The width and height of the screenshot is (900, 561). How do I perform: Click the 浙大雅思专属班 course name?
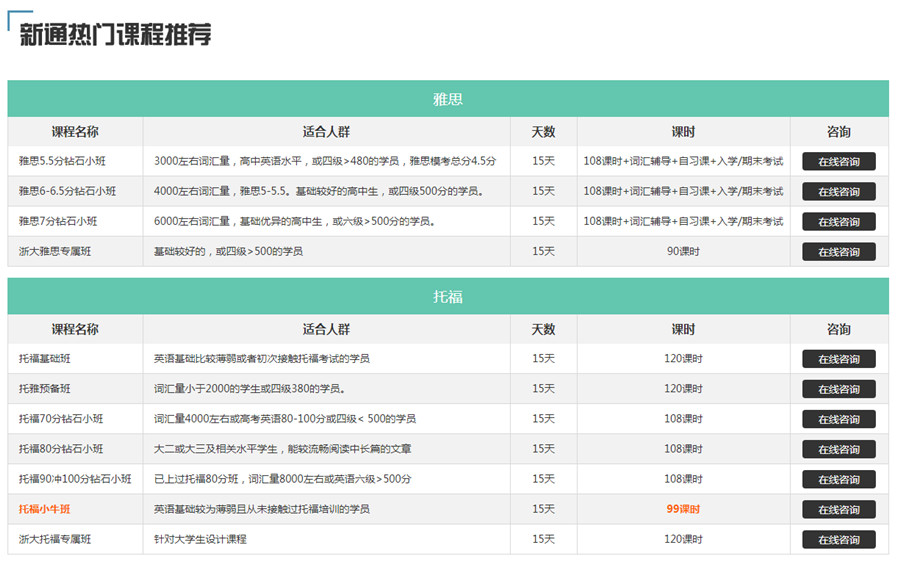[x=55, y=252]
